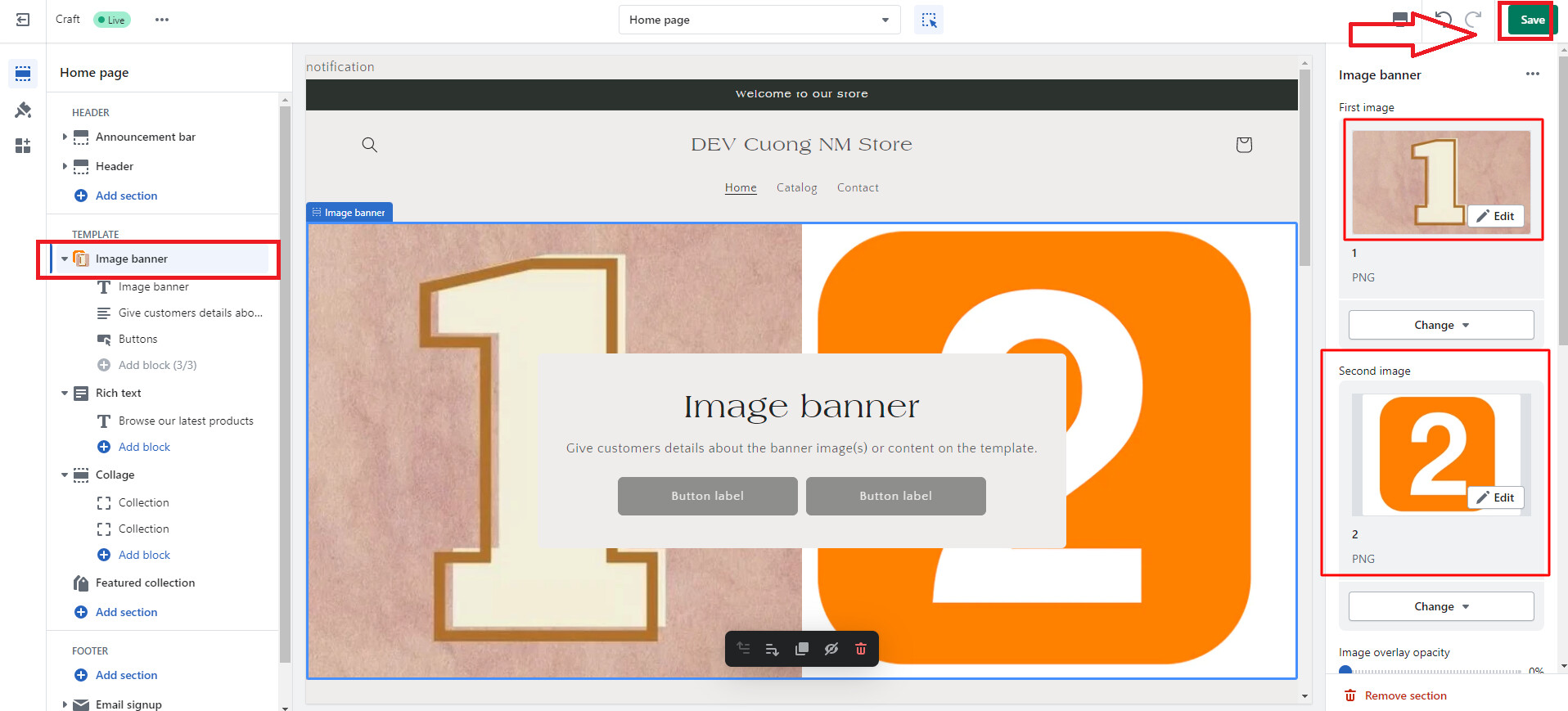Click the Image banner preview label tag
Screen dimensions: 1568x711
pos(349,212)
